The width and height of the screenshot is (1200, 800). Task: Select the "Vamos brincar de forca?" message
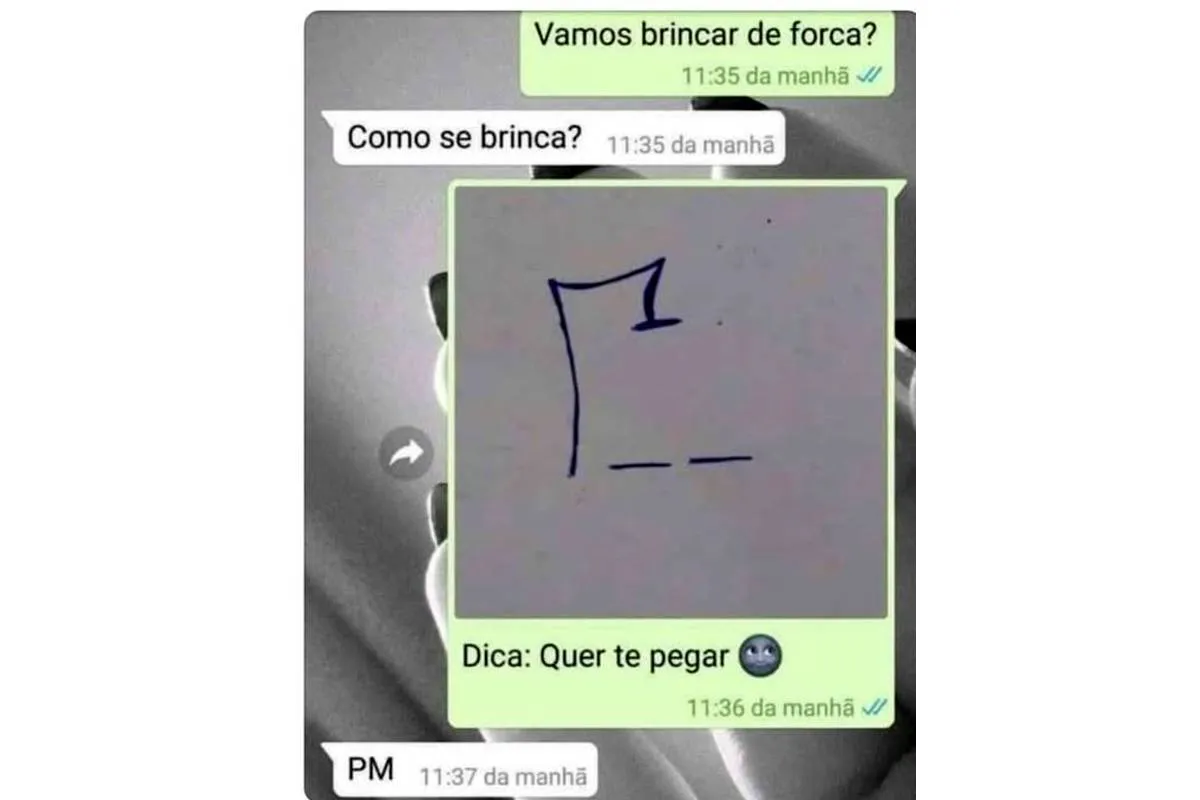pos(706,52)
